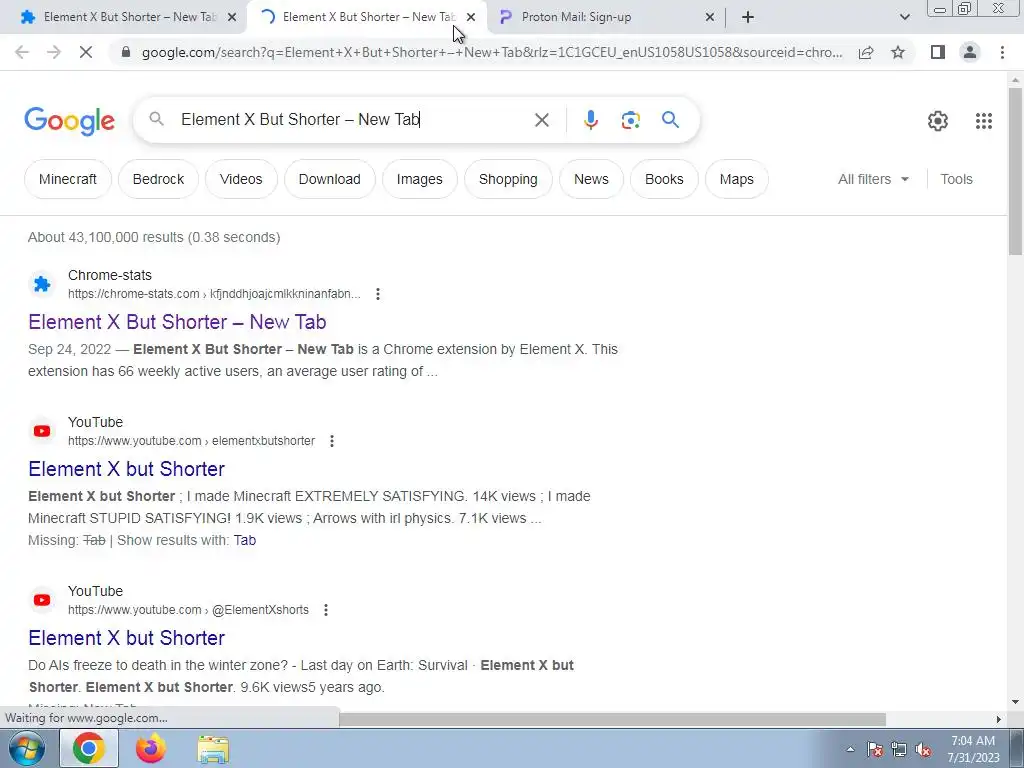Close the loading Element X But Shorter tab

[471, 17]
